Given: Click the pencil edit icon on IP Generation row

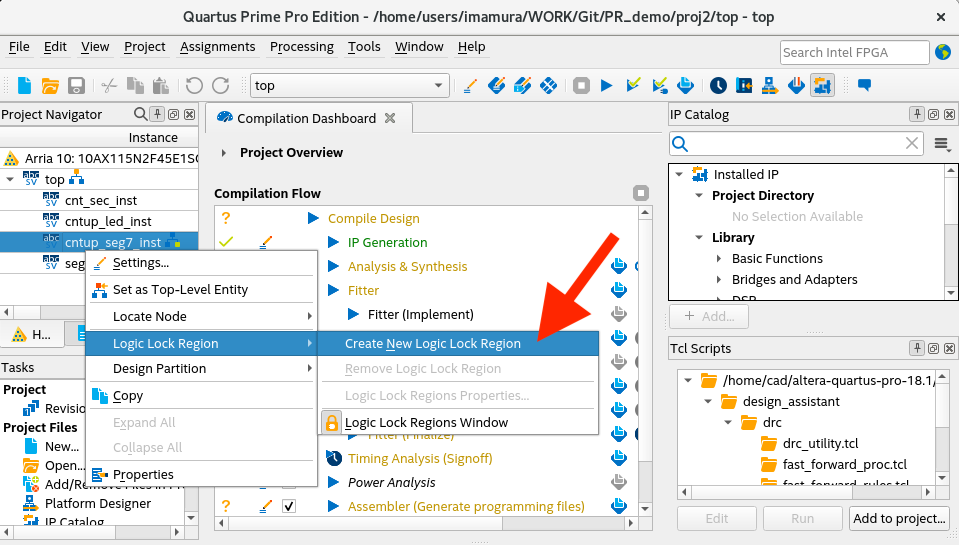Looking at the screenshot, I should click(x=265, y=242).
